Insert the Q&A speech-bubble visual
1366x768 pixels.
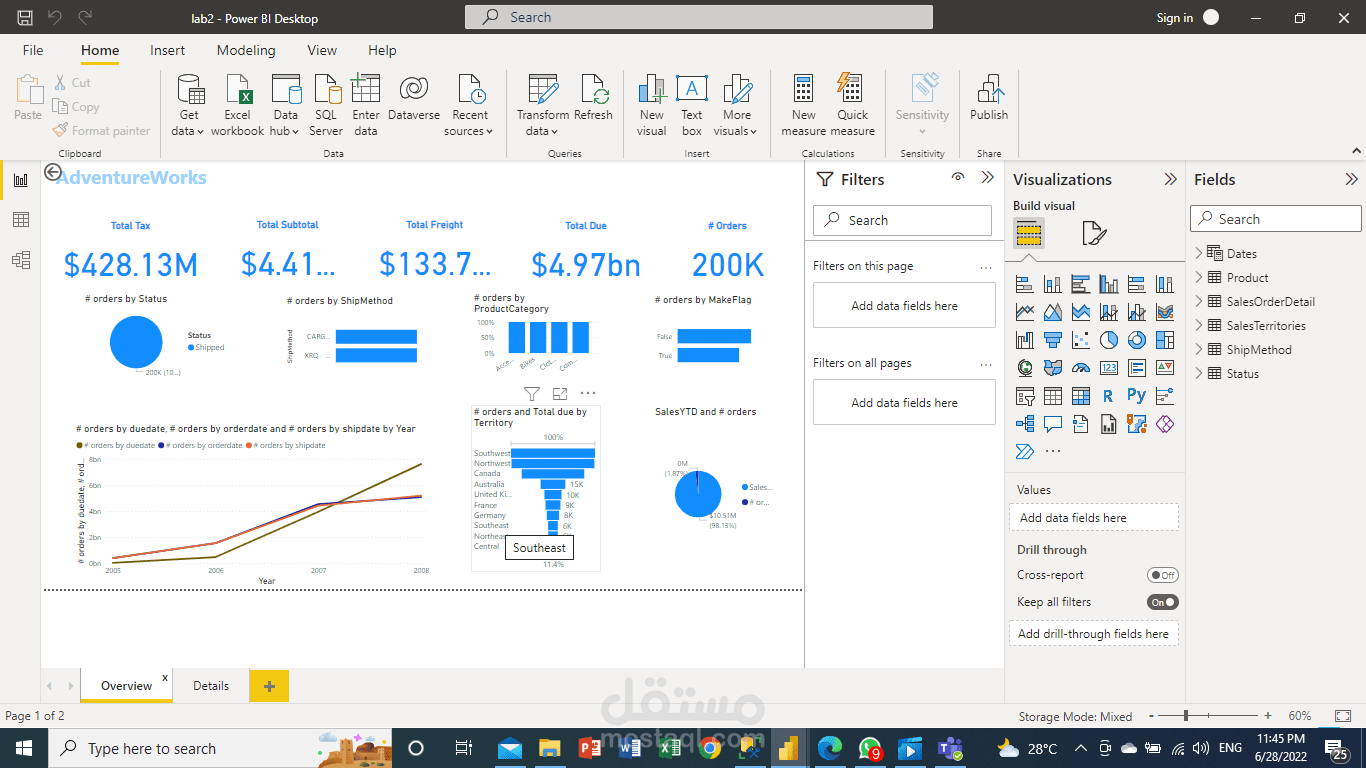point(1053,424)
